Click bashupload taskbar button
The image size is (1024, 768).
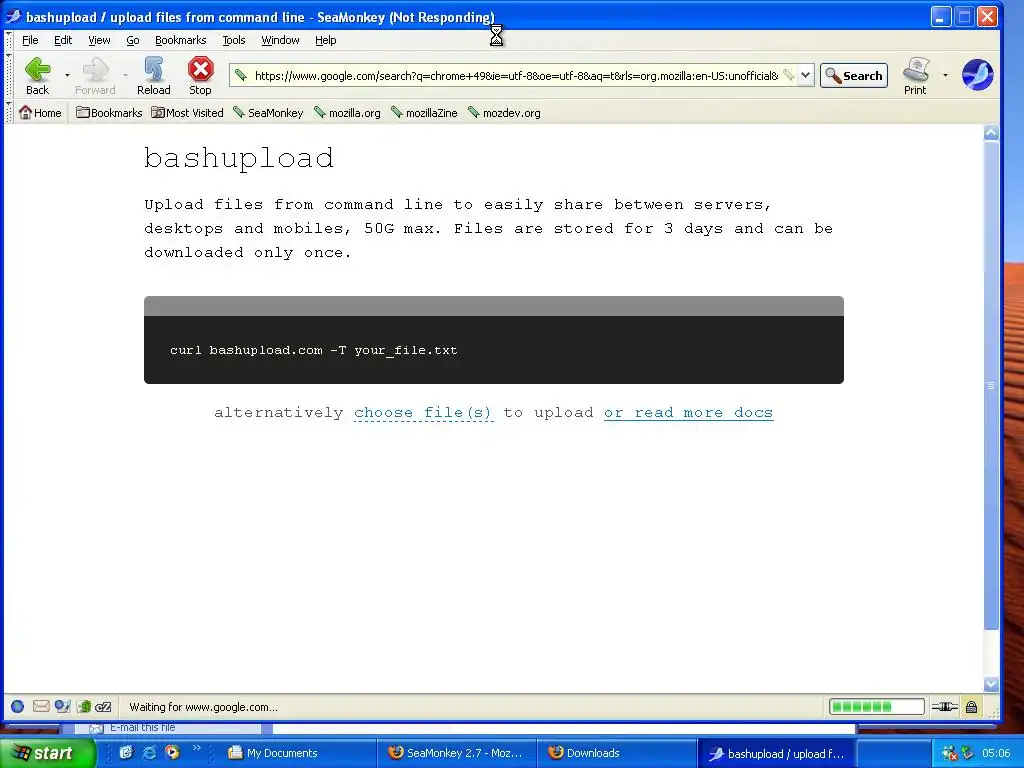776,753
